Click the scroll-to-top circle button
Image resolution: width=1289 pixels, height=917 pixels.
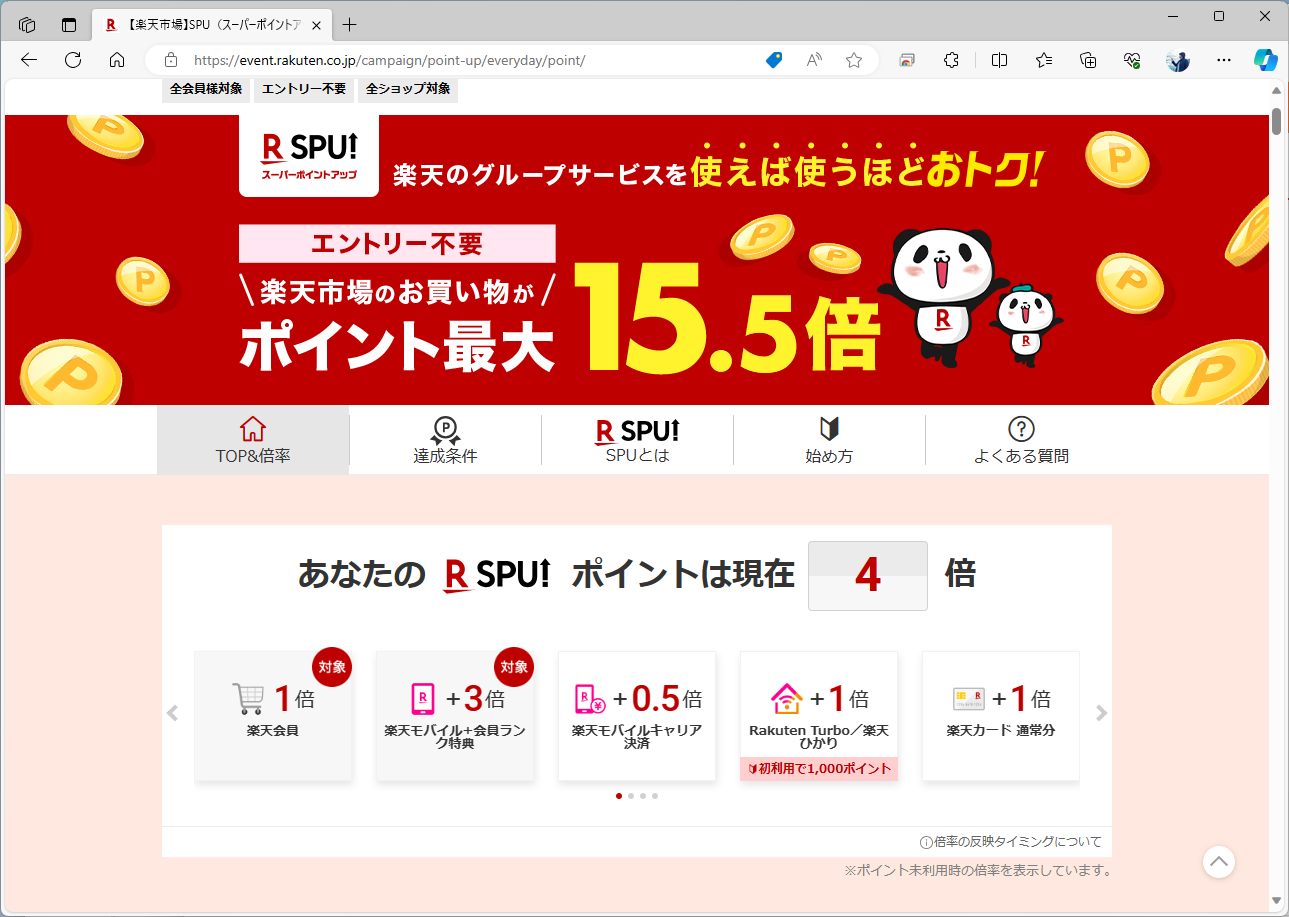[1218, 861]
